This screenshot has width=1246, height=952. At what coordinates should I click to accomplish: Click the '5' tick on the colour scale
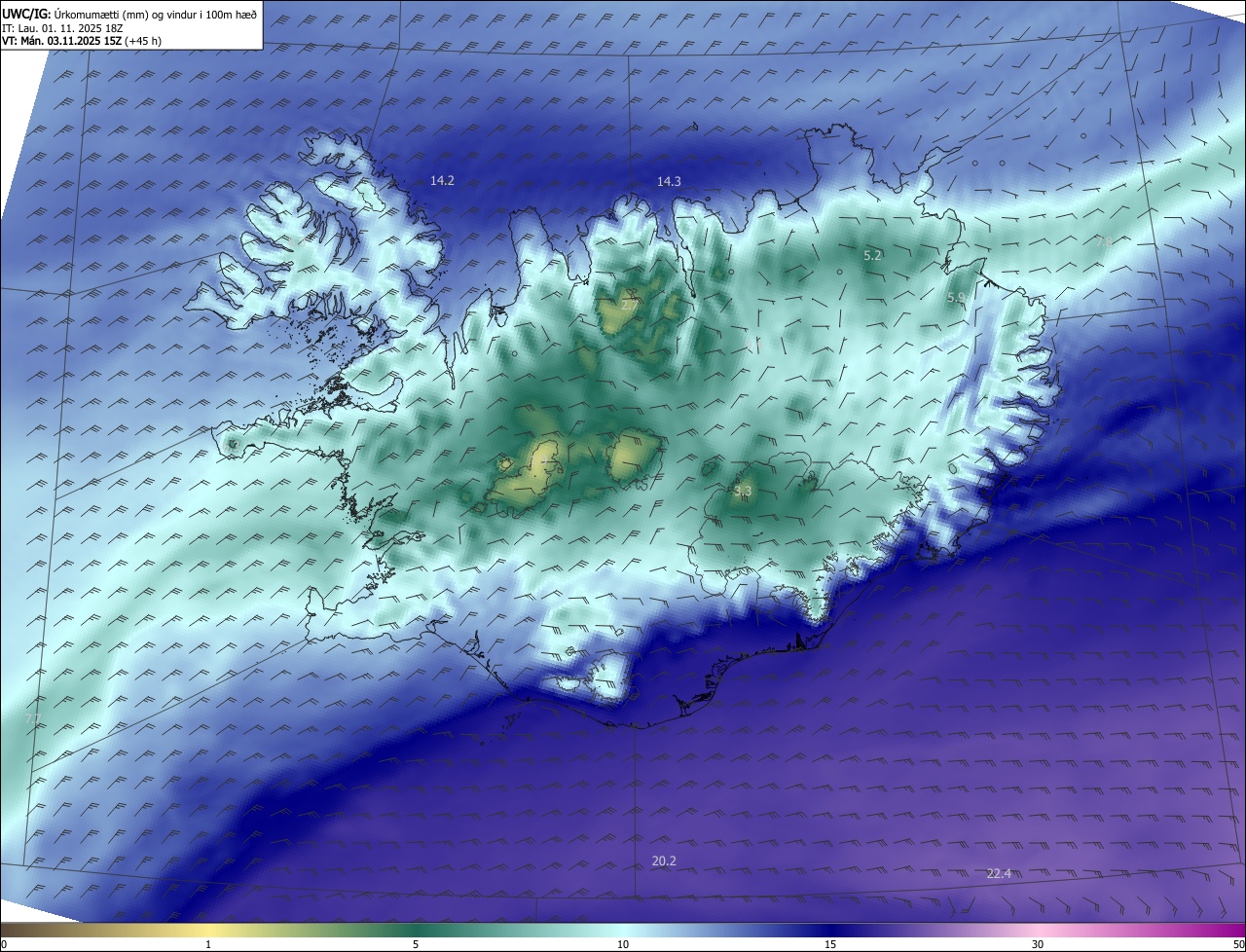pos(416,944)
